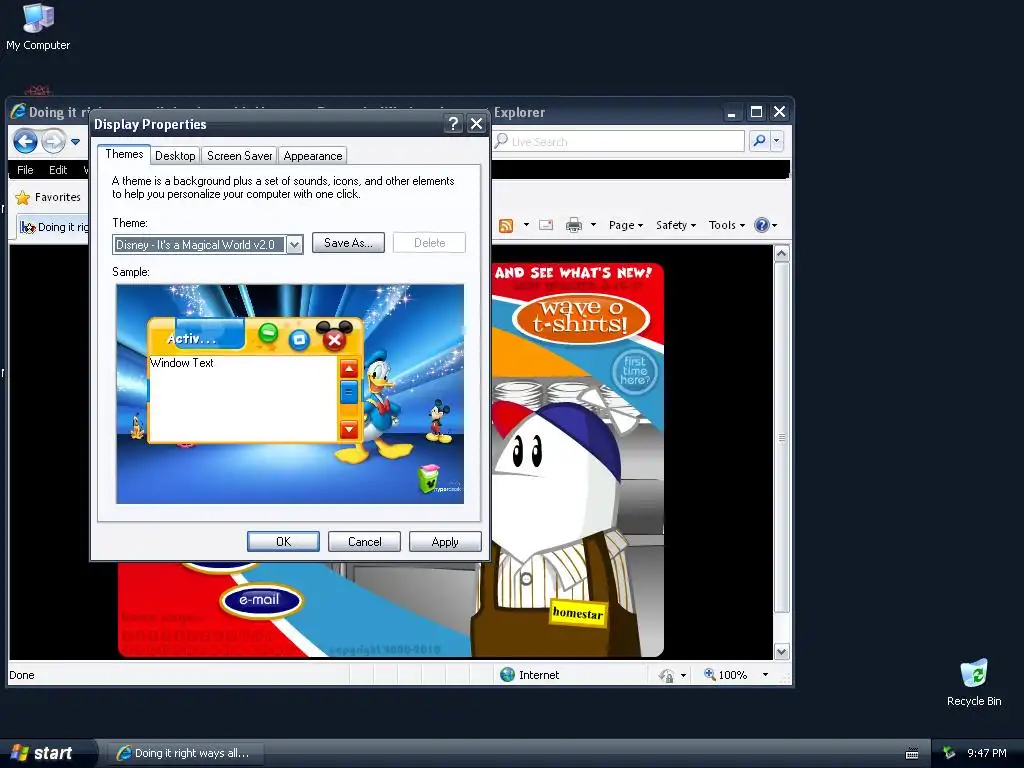This screenshot has height=768, width=1024.
Task: Click in the Live Search input field
Action: 618,141
